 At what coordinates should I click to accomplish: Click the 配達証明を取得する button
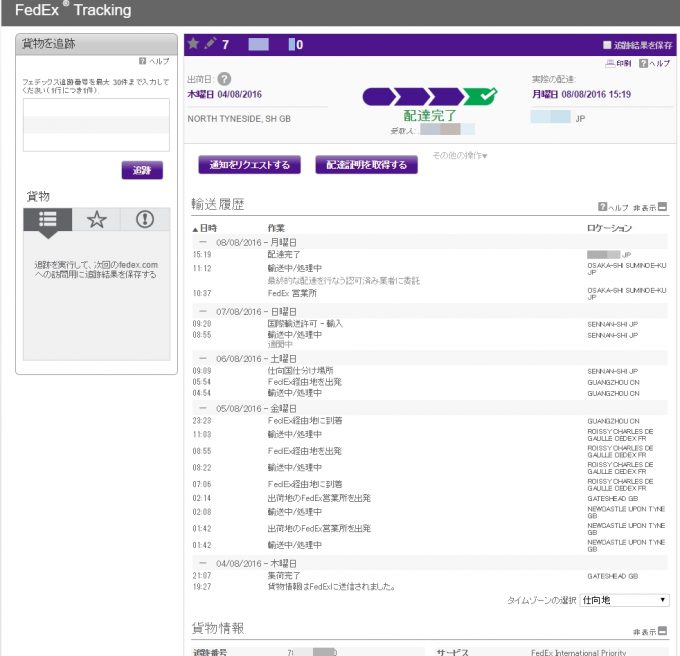[x=366, y=165]
